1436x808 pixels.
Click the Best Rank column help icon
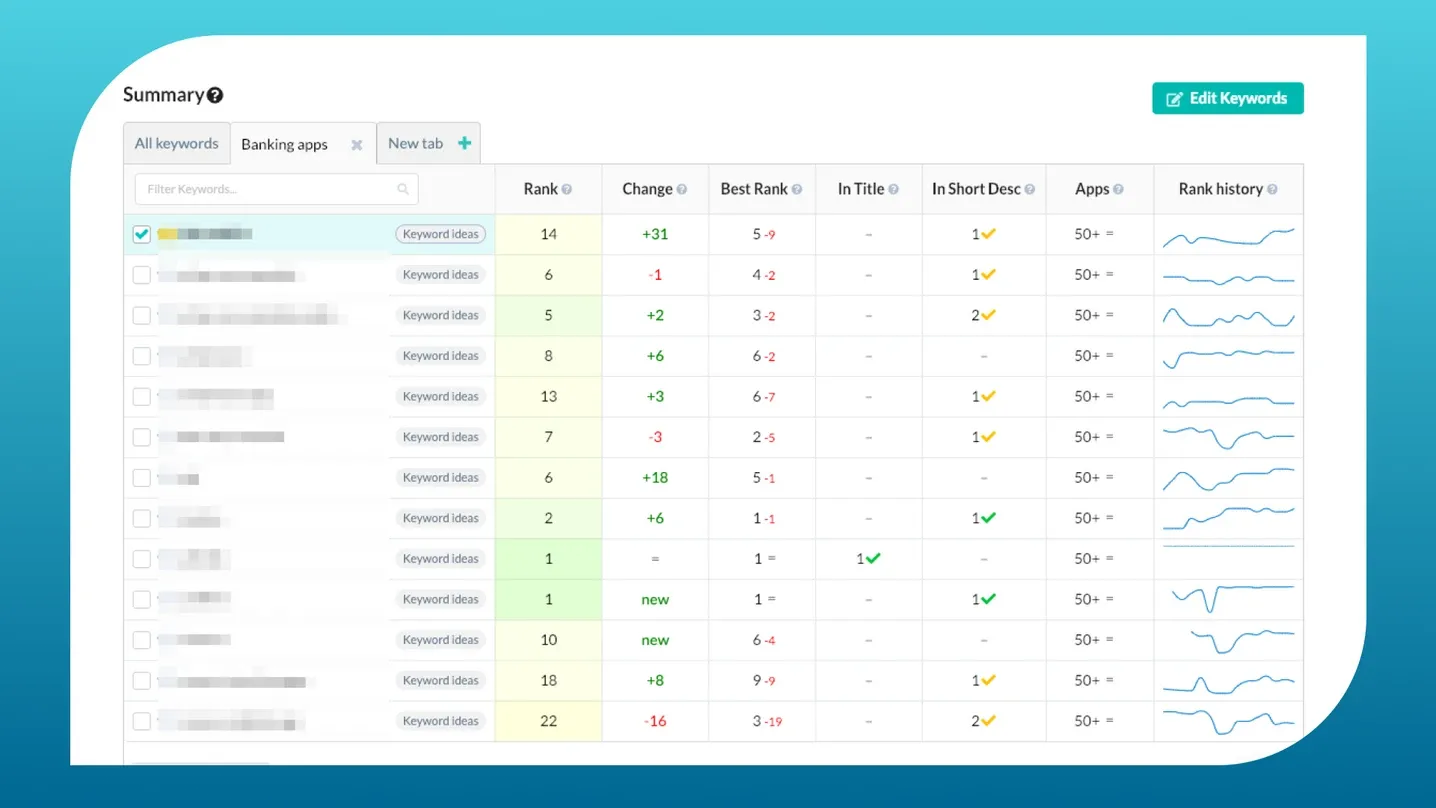(x=797, y=190)
